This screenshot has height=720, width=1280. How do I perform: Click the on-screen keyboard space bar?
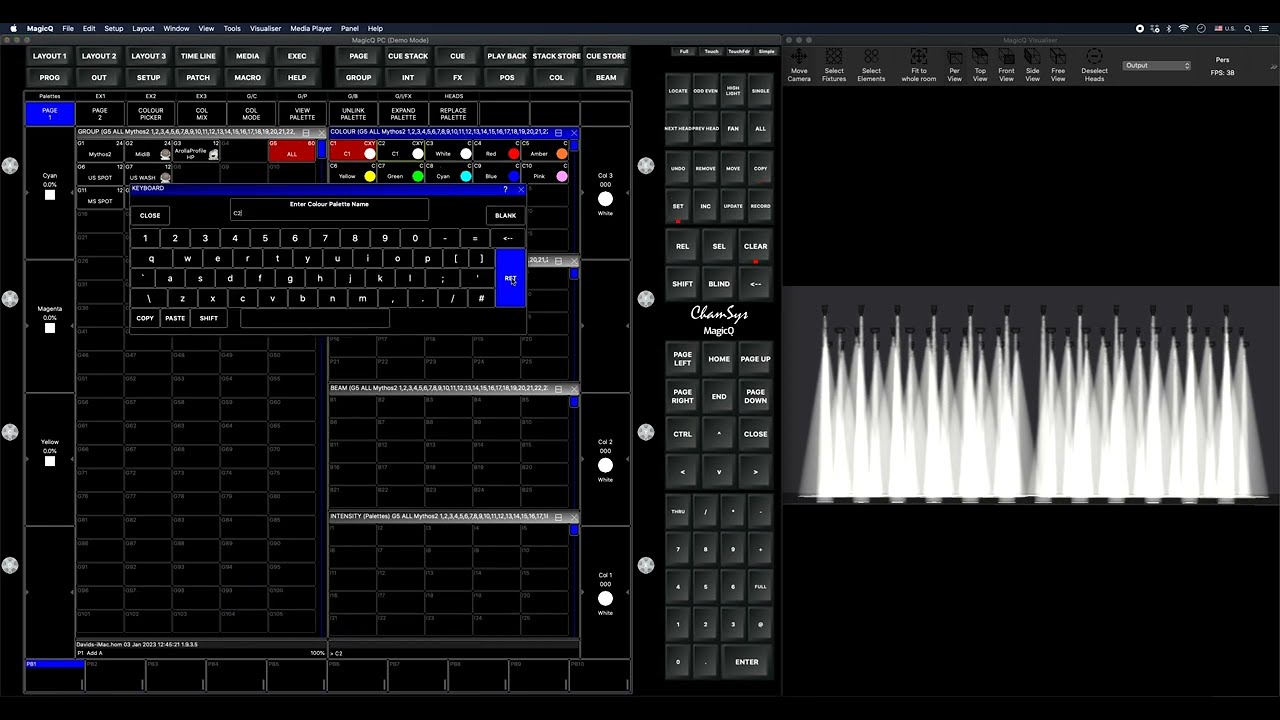[315, 318]
